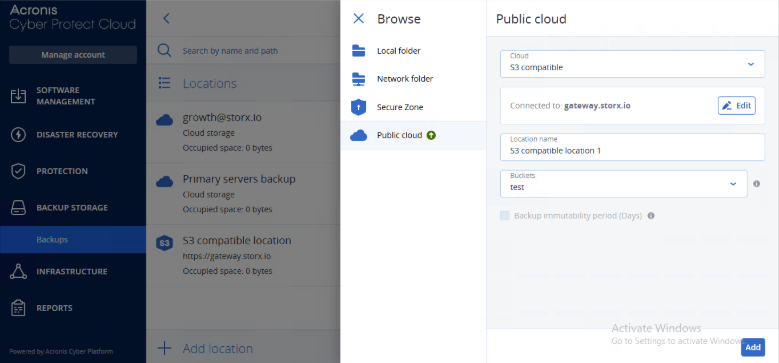Close the Browse panel with X

358,19
